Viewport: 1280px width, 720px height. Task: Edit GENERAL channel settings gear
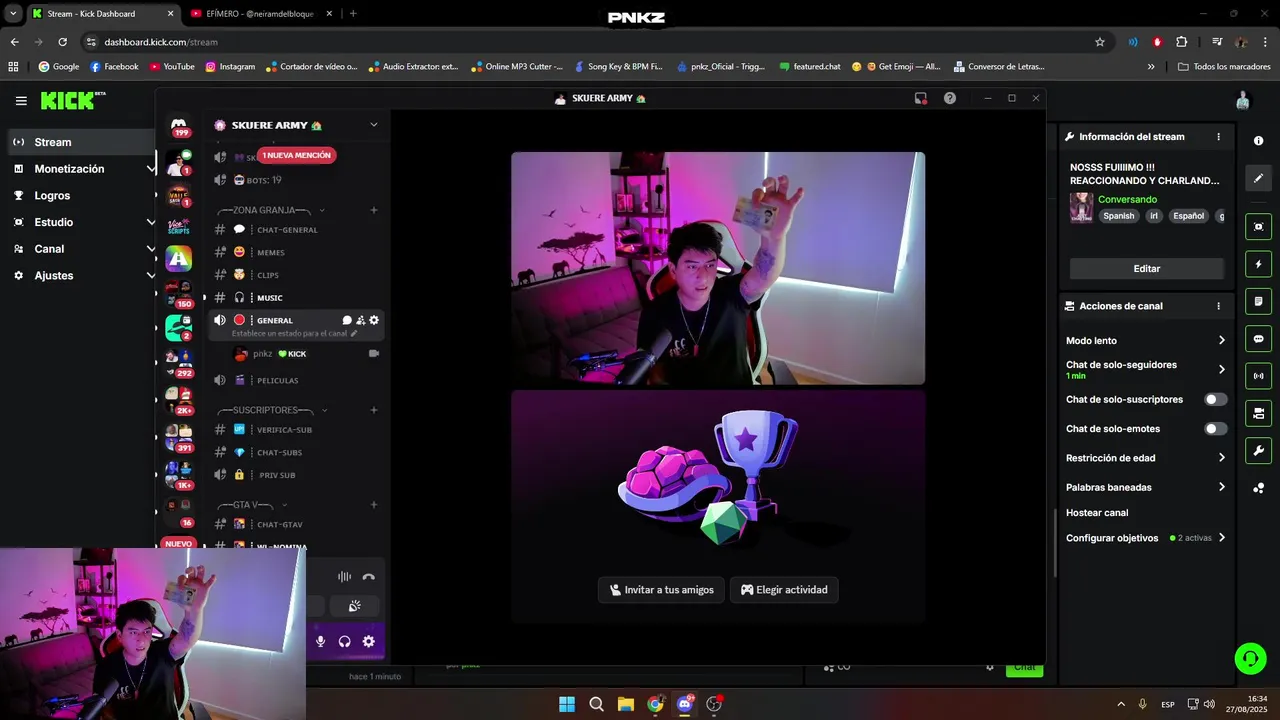click(x=374, y=320)
